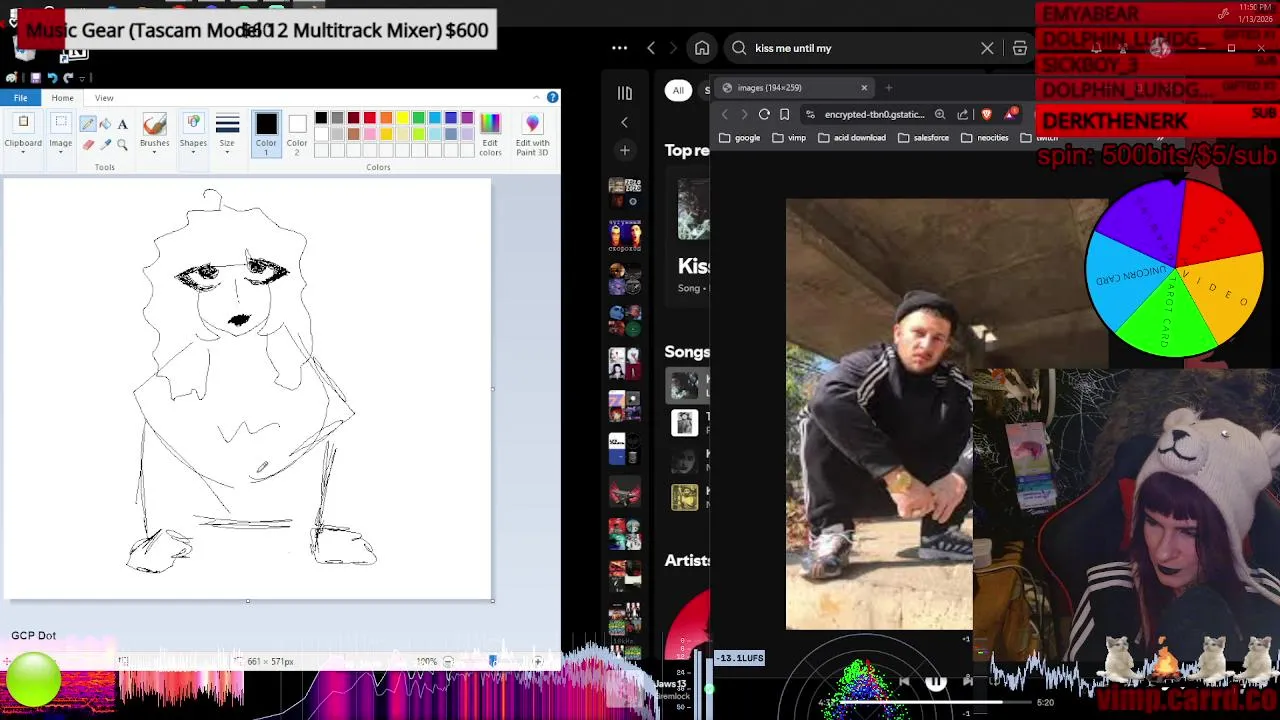Pick the purple color swatch in Paint
The image size is (1280, 720).
pyautogui.click(x=467, y=118)
